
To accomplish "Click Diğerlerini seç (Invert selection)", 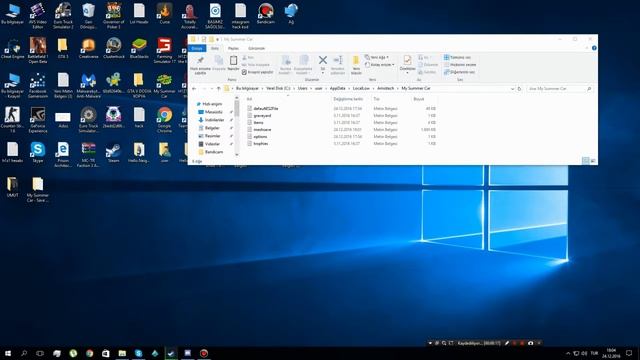I will pos(459,72).
